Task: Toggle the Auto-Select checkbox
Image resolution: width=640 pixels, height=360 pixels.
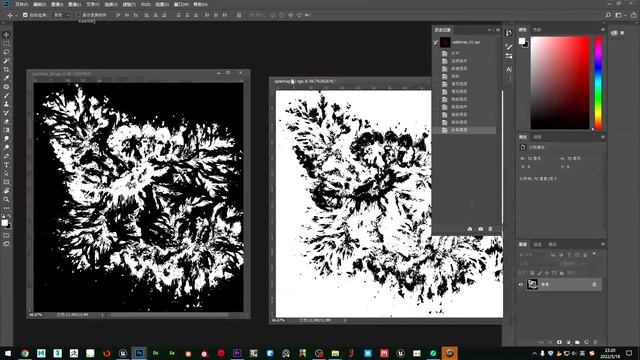Action: click(25, 15)
